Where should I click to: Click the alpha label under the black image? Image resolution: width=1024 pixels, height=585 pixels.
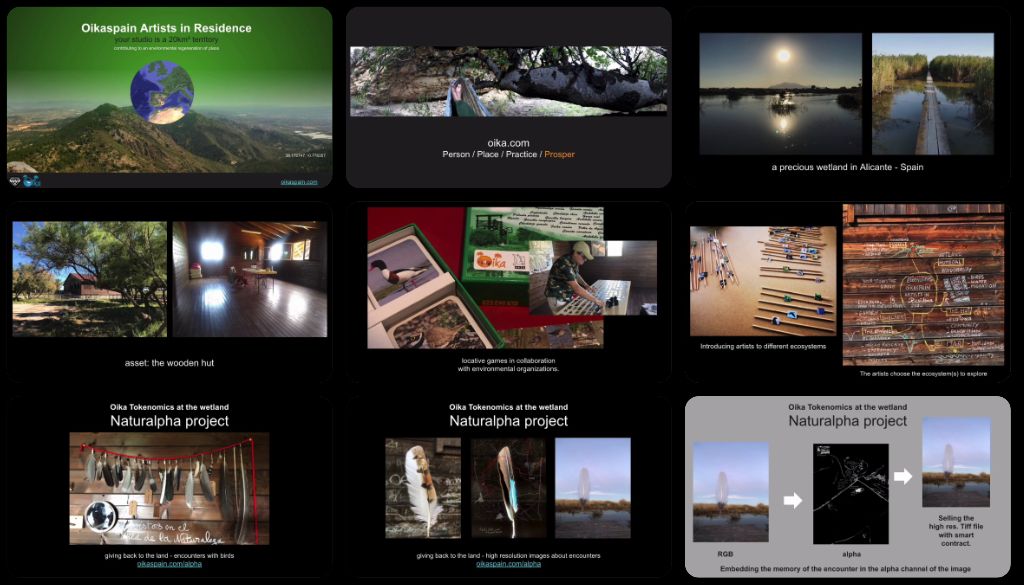pos(851,554)
